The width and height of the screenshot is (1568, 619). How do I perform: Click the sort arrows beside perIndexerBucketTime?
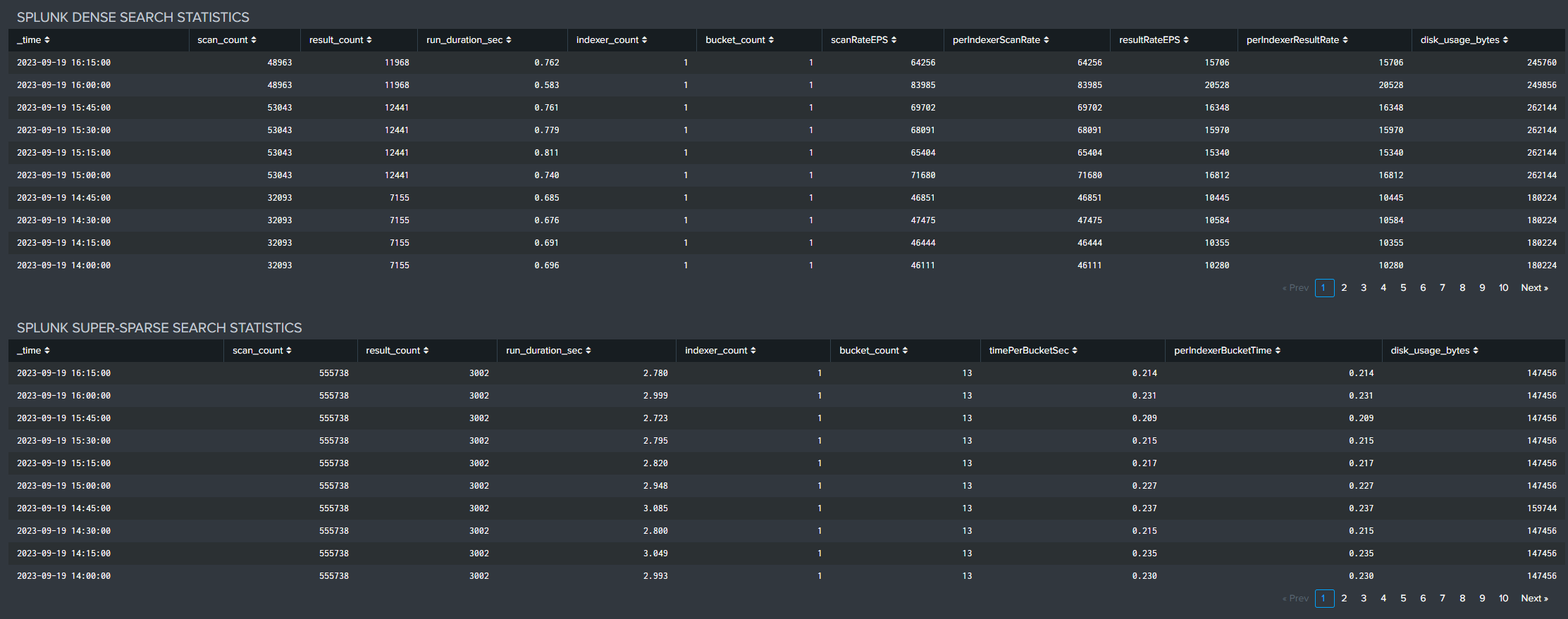click(x=1278, y=351)
